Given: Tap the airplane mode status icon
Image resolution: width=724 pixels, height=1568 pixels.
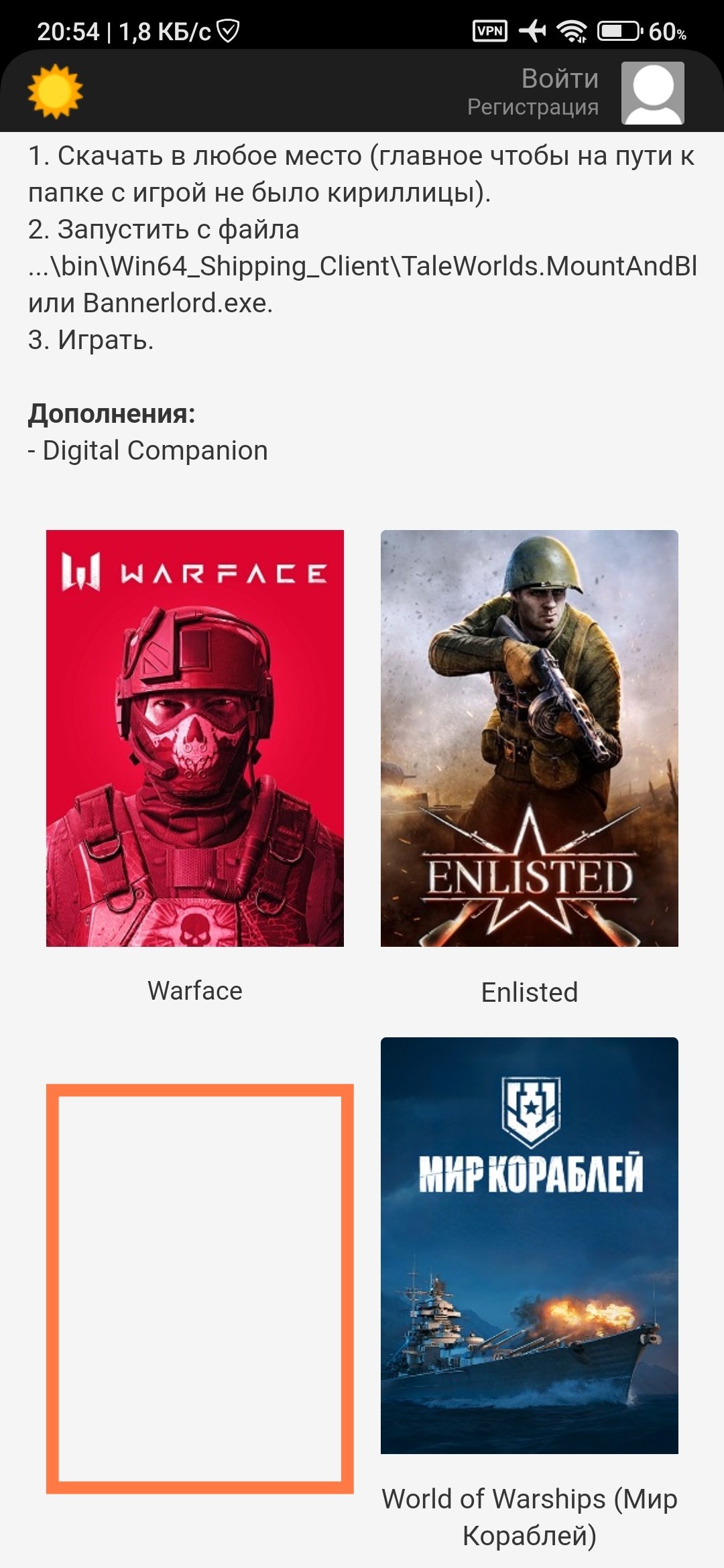Looking at the screenshot, I should click(x=533, y=31).
